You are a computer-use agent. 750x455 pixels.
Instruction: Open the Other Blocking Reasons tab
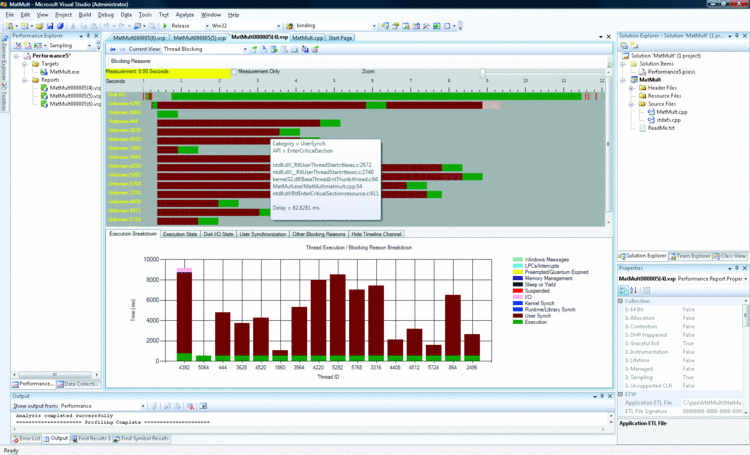319,234
